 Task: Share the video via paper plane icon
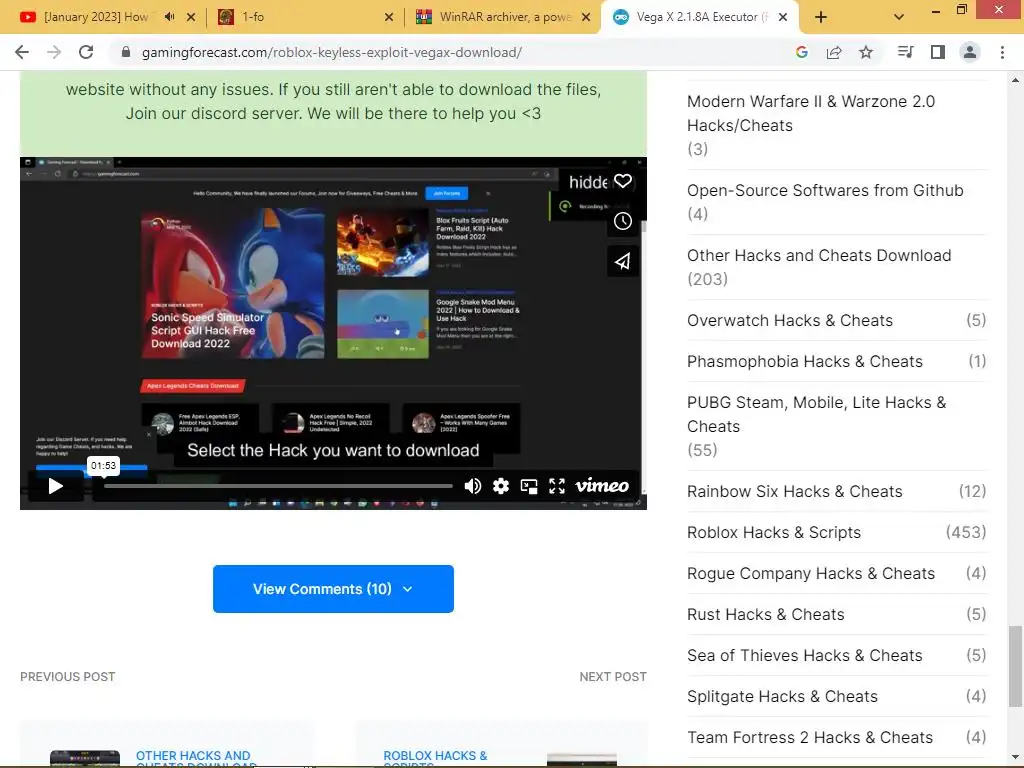click(623, 261)
